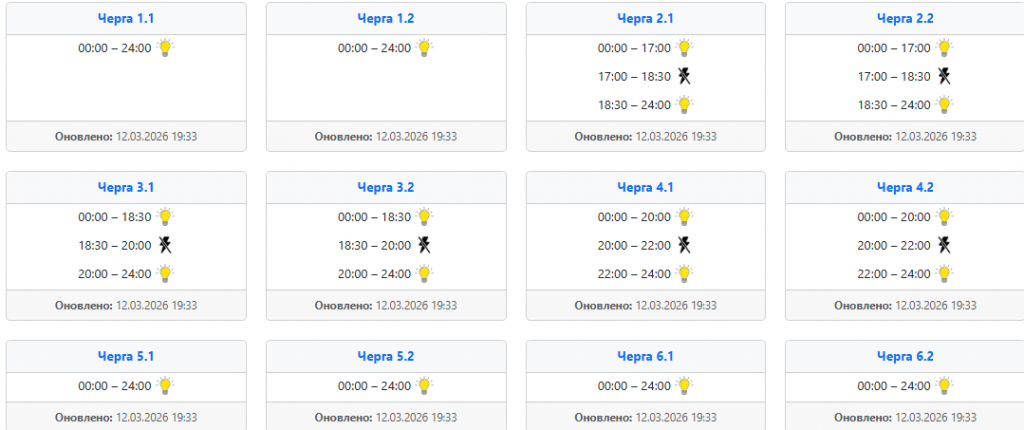Screen dimensions: 1024x430
Task: Open the Черга 5.2 heading link
Action: 385,356
